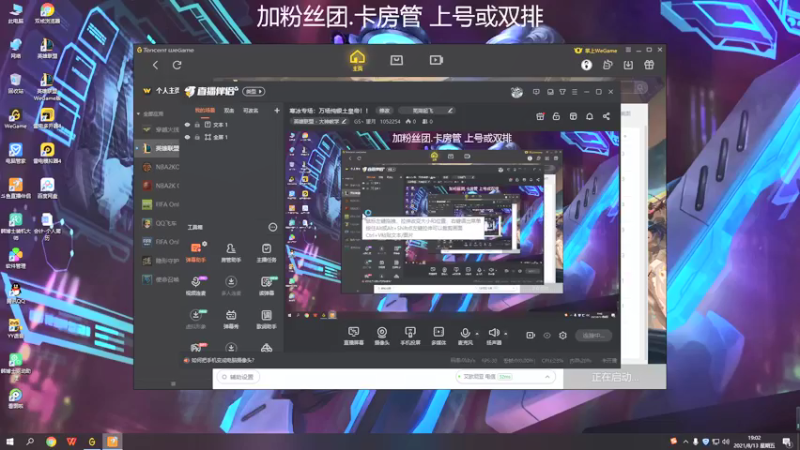Click the mode switch pill button
Viewport: 800px width, 450px height.
pos(254,91)
